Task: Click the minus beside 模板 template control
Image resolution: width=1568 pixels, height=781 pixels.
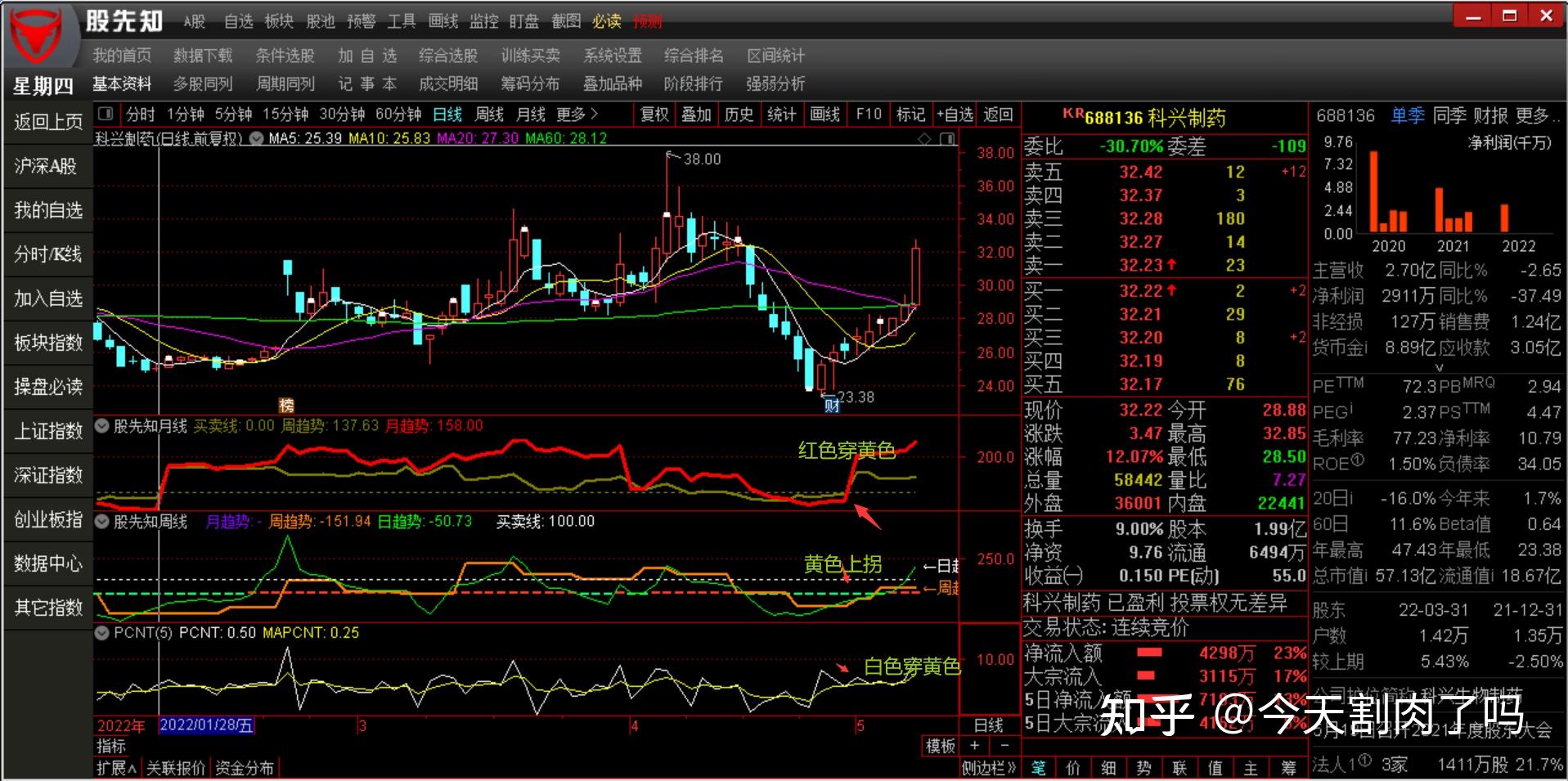Action: click(1002, 746)
